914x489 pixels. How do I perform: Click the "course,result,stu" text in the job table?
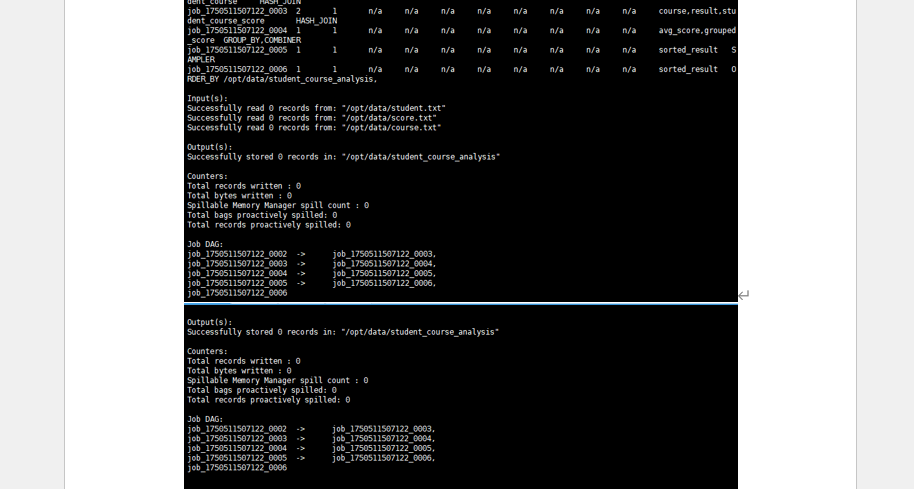(x=697, y=11)
